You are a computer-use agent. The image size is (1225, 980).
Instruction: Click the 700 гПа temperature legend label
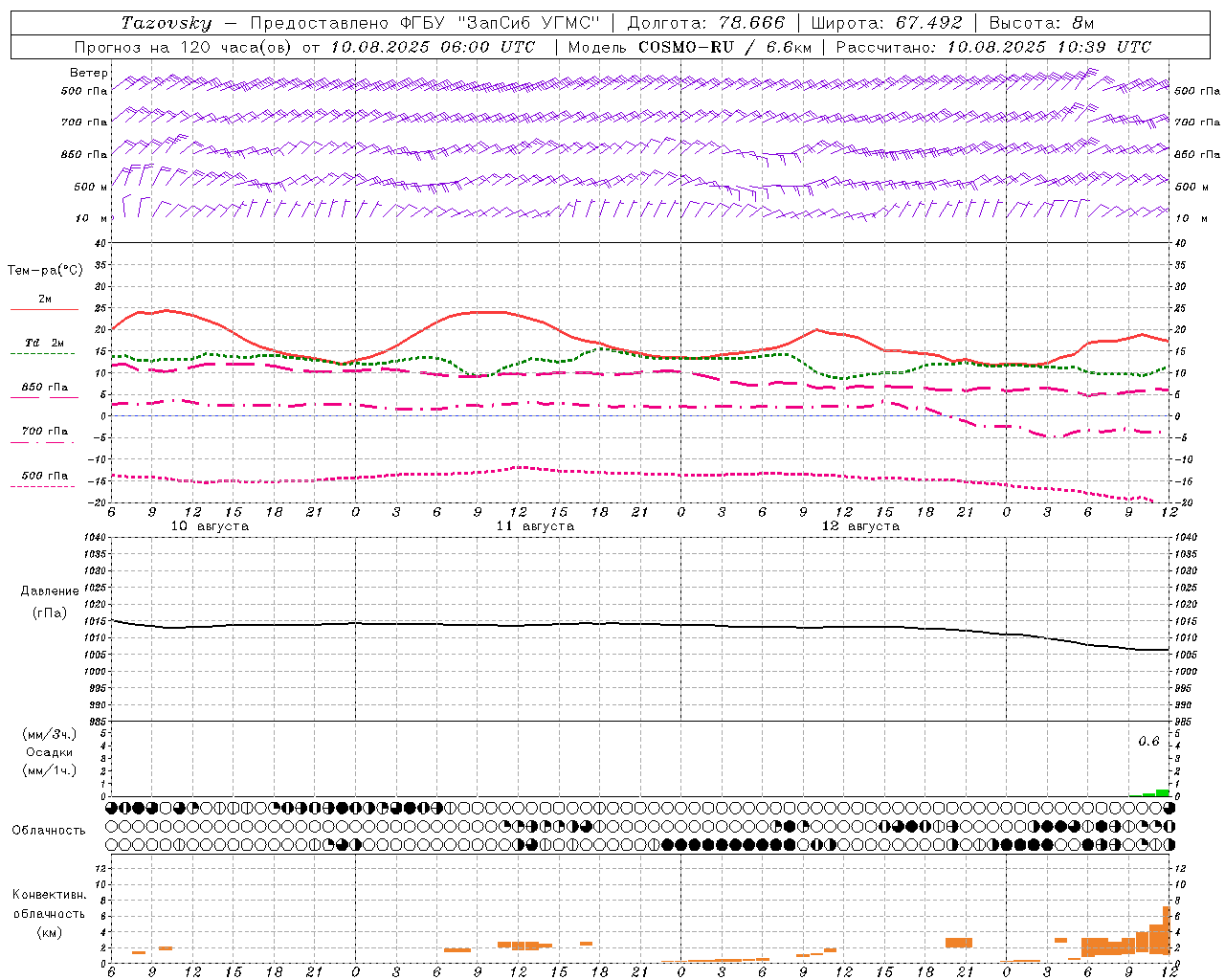[45, 432]
